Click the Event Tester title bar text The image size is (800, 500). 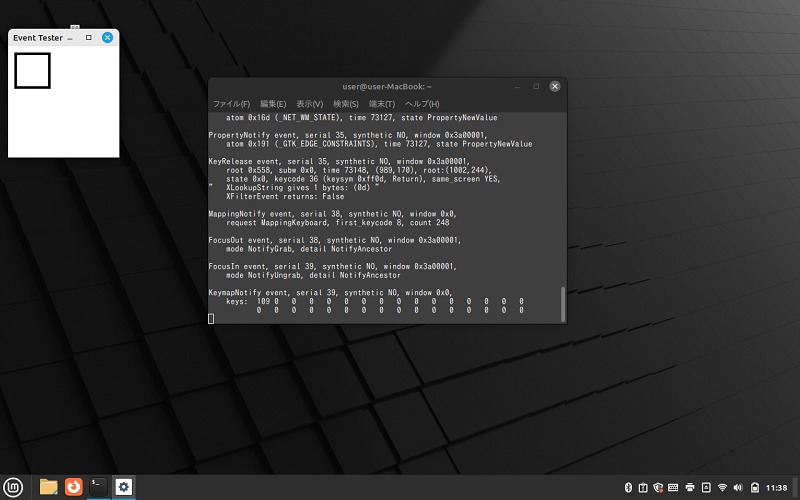pos(38,38)
